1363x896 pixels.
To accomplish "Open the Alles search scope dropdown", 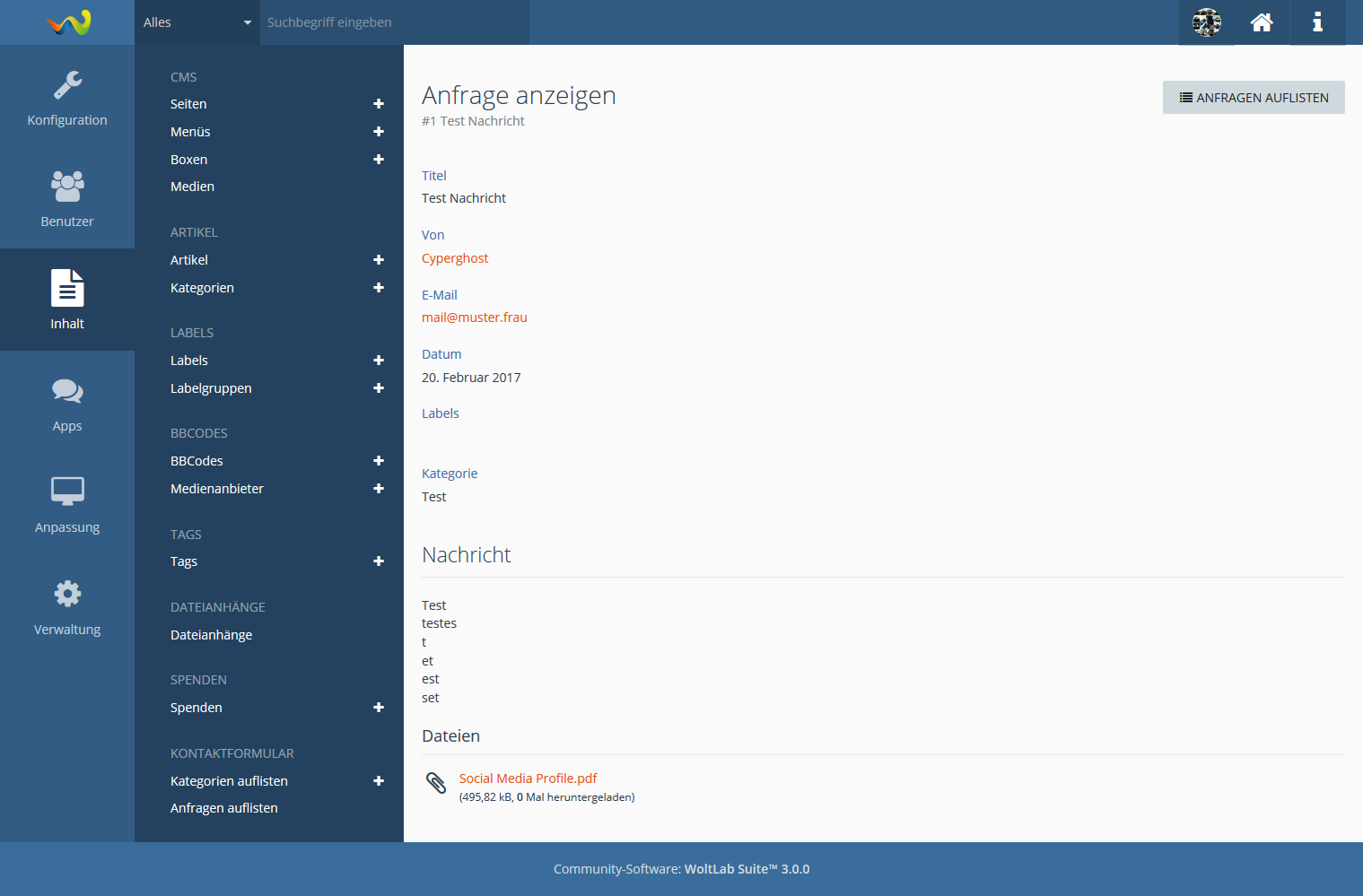I will (x=197, y=22).
